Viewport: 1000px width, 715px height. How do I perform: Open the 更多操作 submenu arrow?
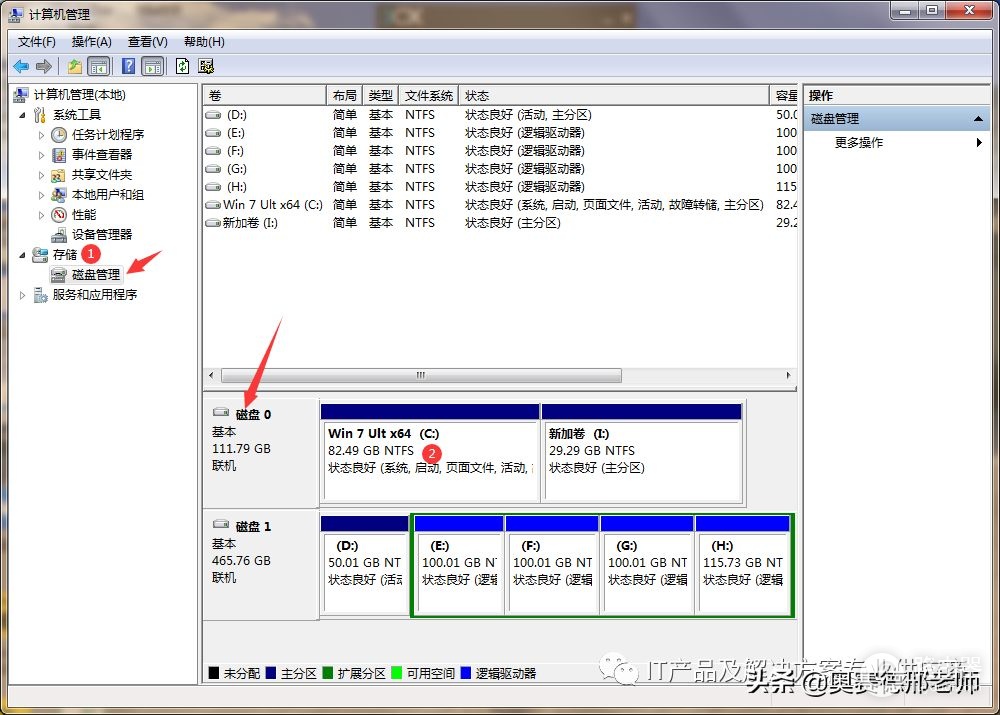pos(979,143)
